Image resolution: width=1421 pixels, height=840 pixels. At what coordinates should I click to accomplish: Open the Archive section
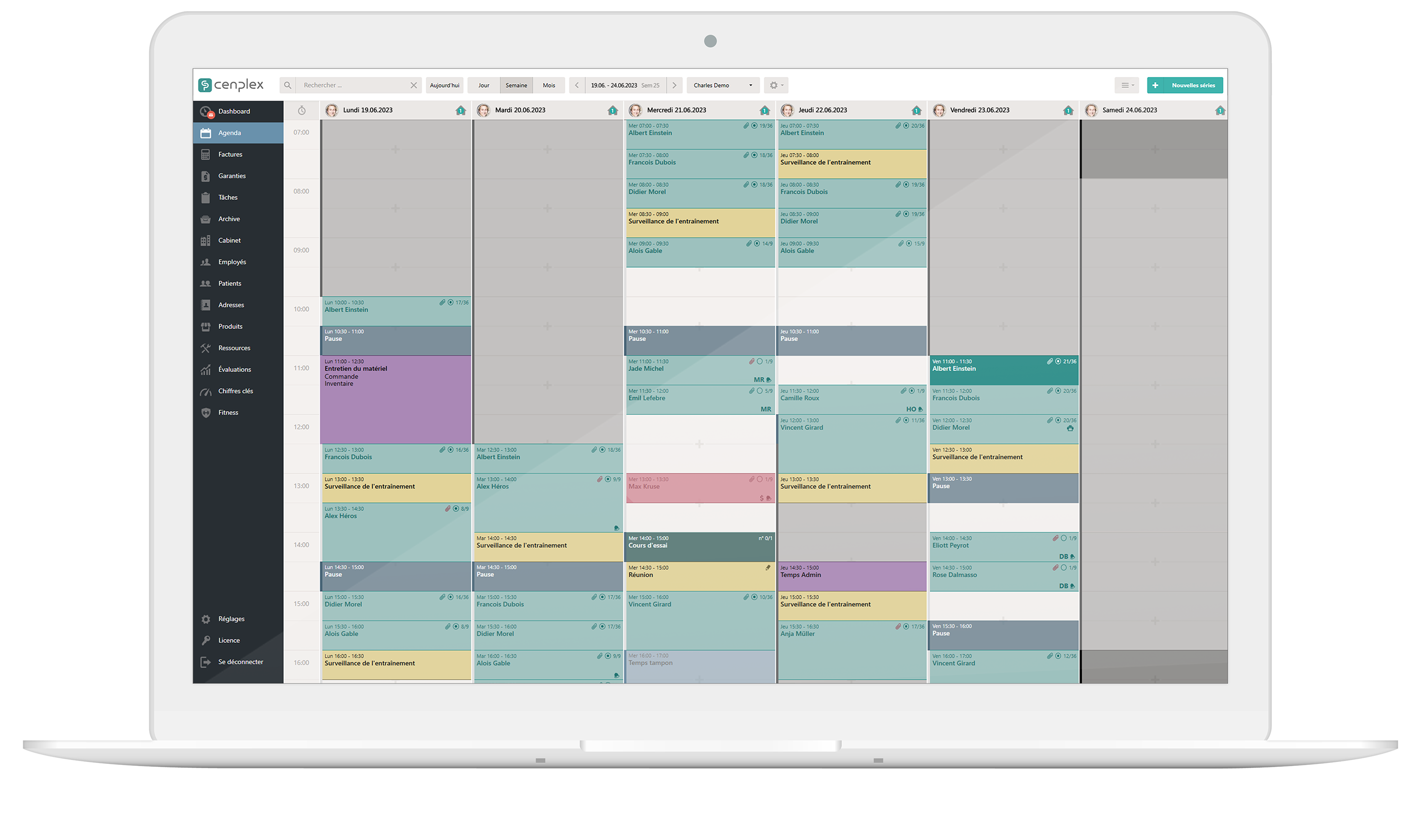[x=238, y=219]
